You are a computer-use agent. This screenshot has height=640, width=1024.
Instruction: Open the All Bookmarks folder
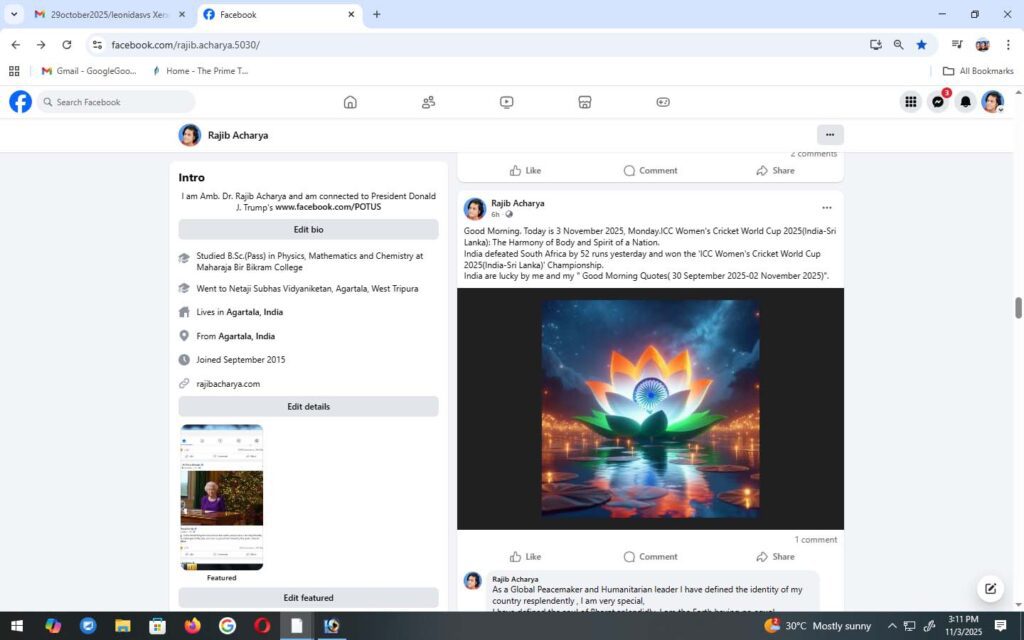pyautogui.click(x=978, y=71)
